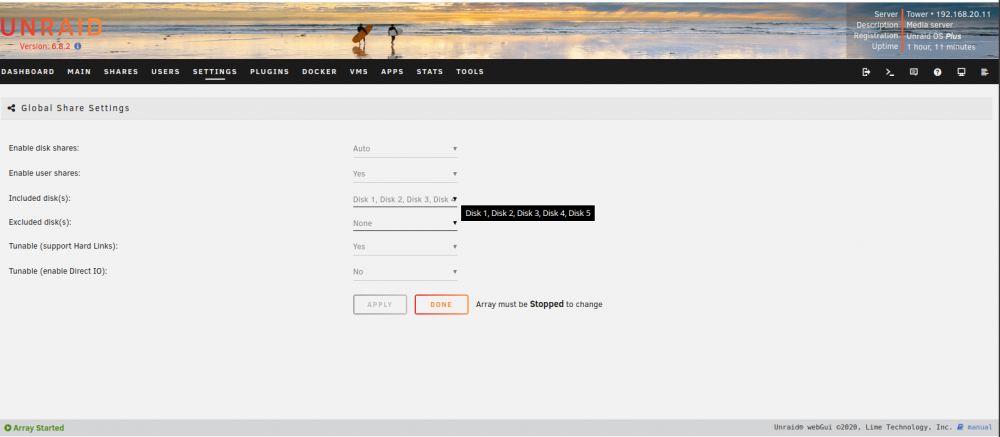
Task: Open the manual link in footer
Action: [x=980, y=427]
